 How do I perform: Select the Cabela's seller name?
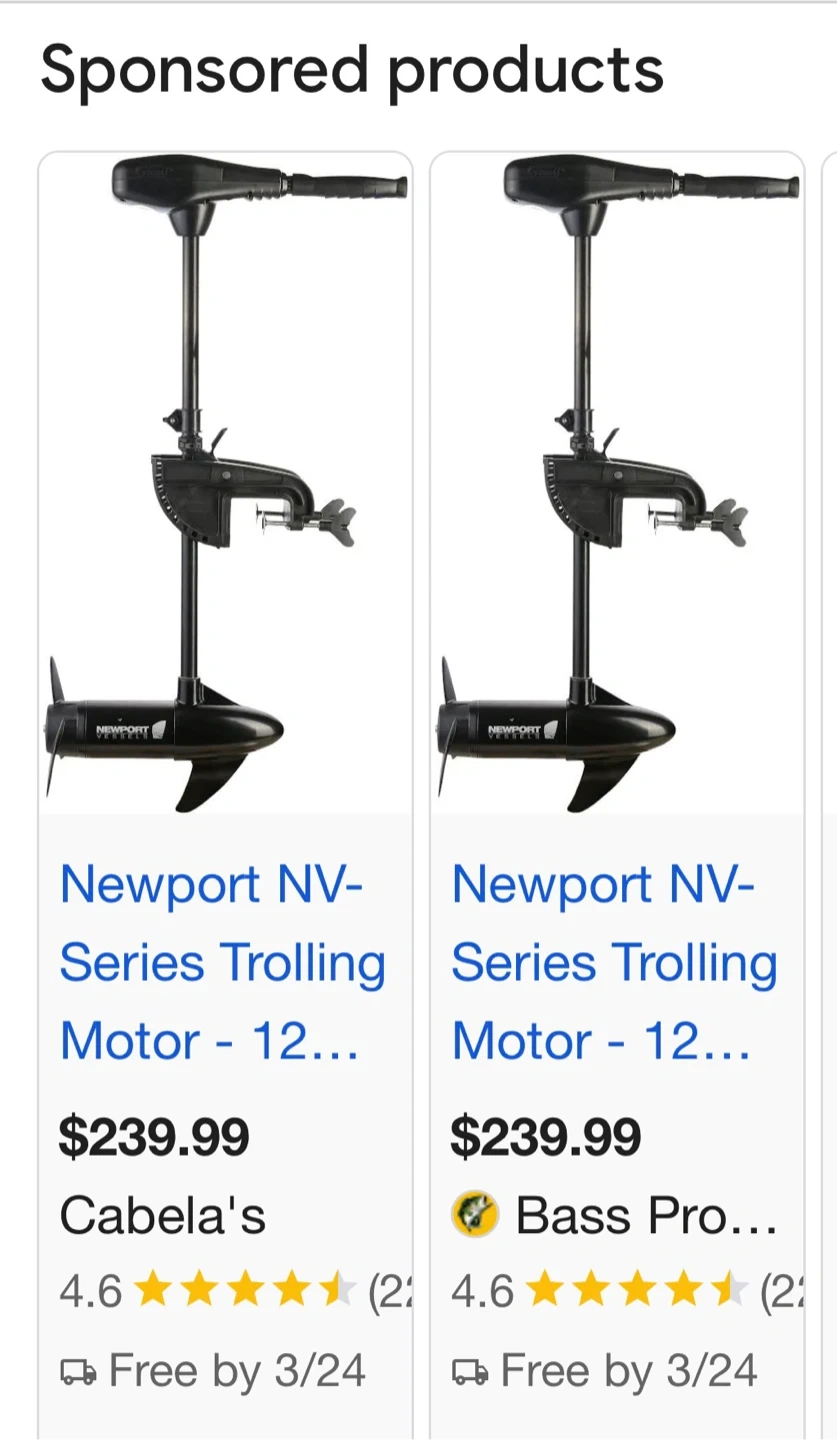pos(162,1216)
